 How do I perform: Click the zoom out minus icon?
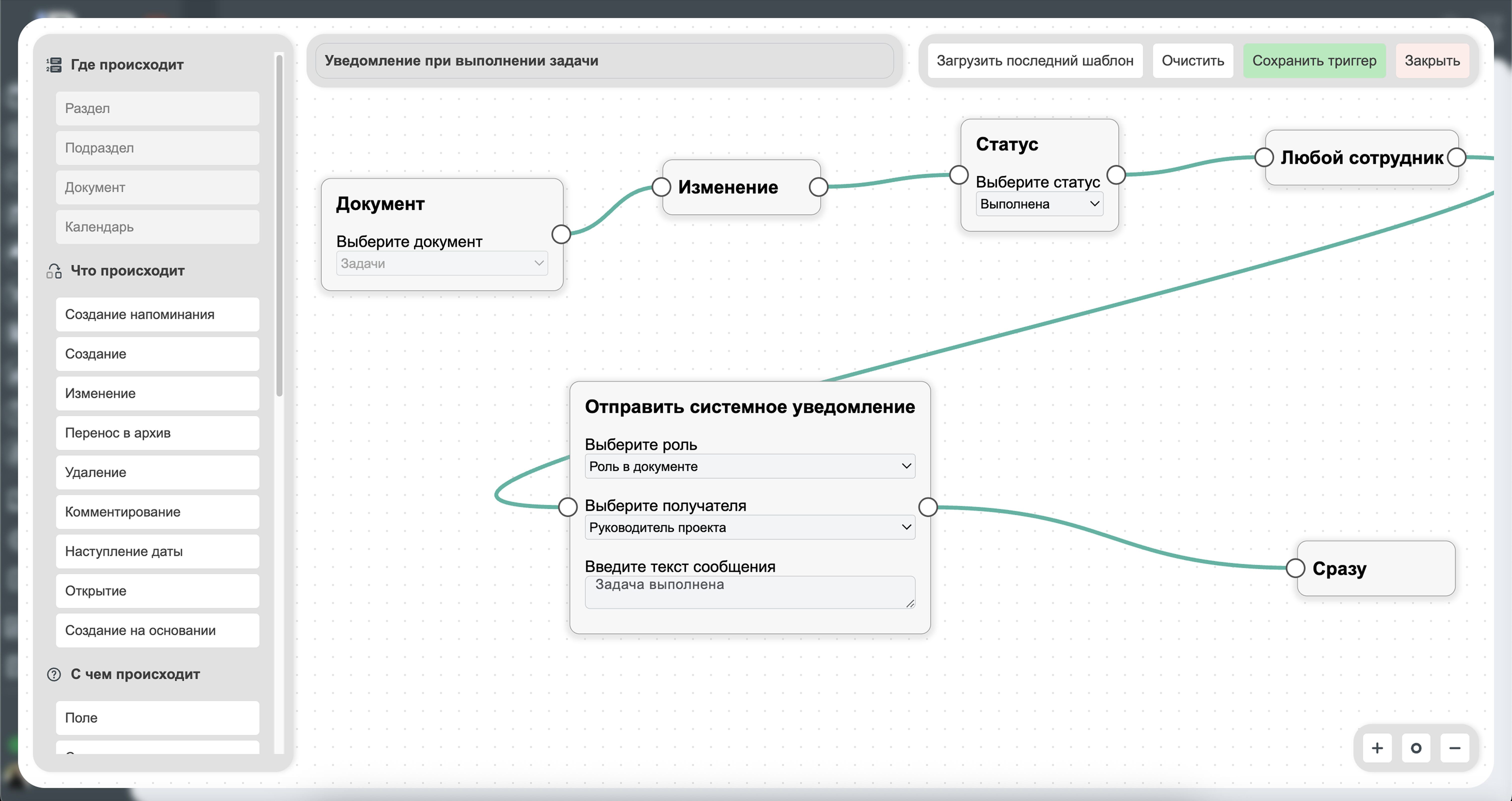point(1454,748)
